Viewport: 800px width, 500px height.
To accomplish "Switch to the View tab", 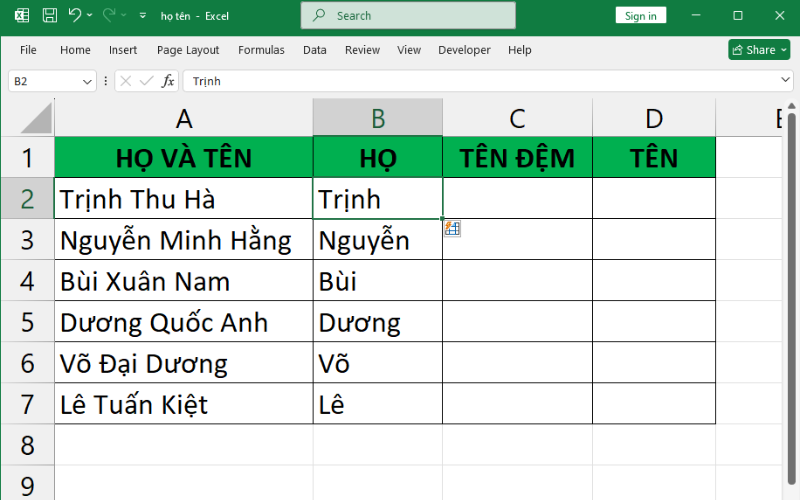I will 409,50.
